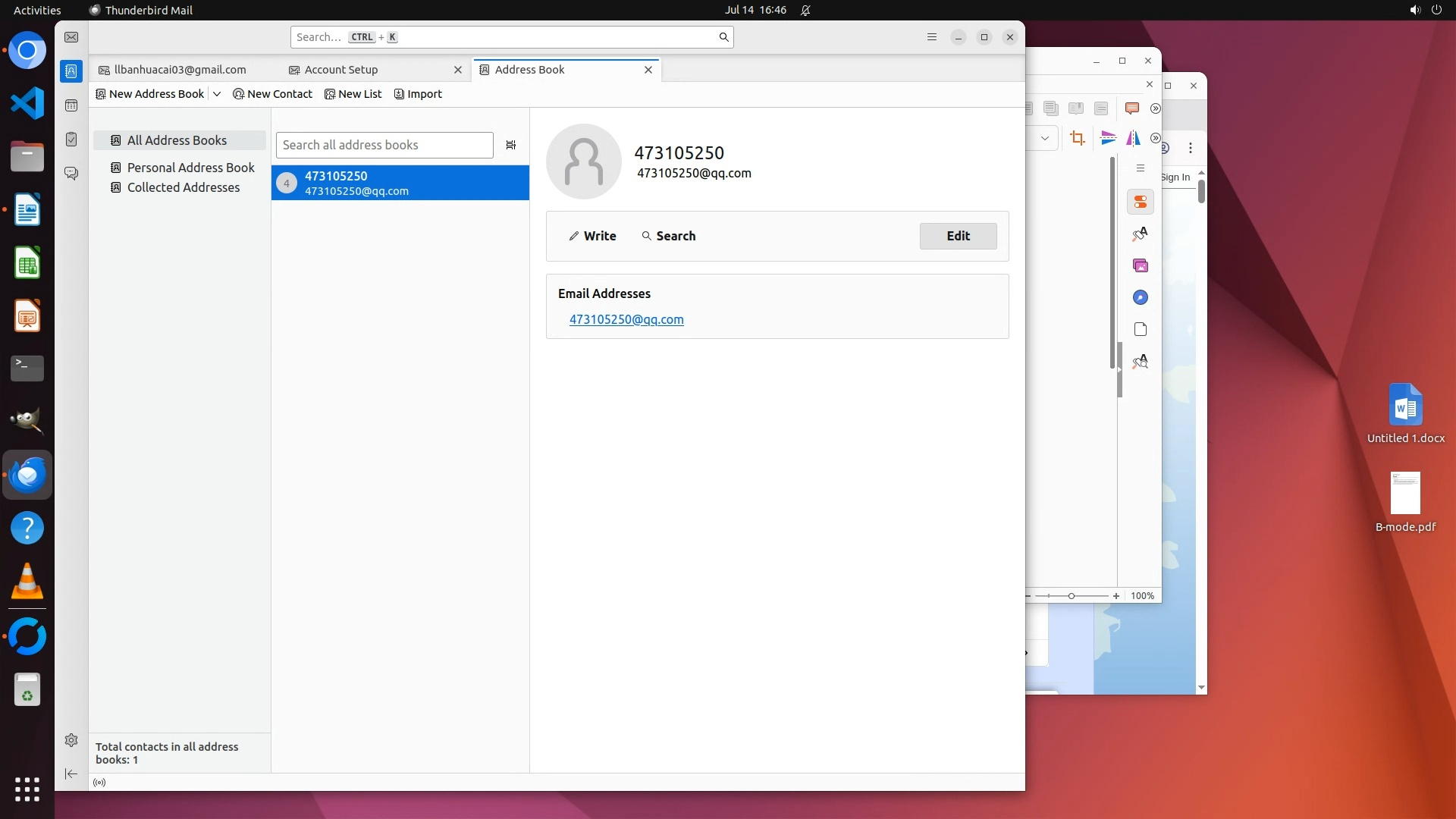This screenshot has width=1456, height=819.
Task: Open the Thunderbird hamburger app menu
Action: pos(932,37)
